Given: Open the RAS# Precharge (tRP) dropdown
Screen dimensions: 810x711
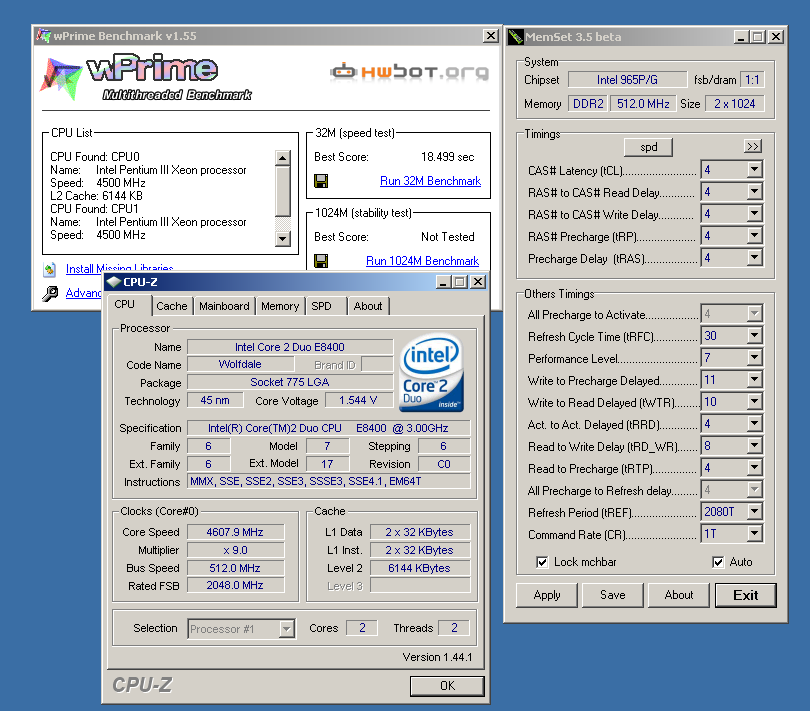Looking at the screenshot, I should tap(754, 236).
